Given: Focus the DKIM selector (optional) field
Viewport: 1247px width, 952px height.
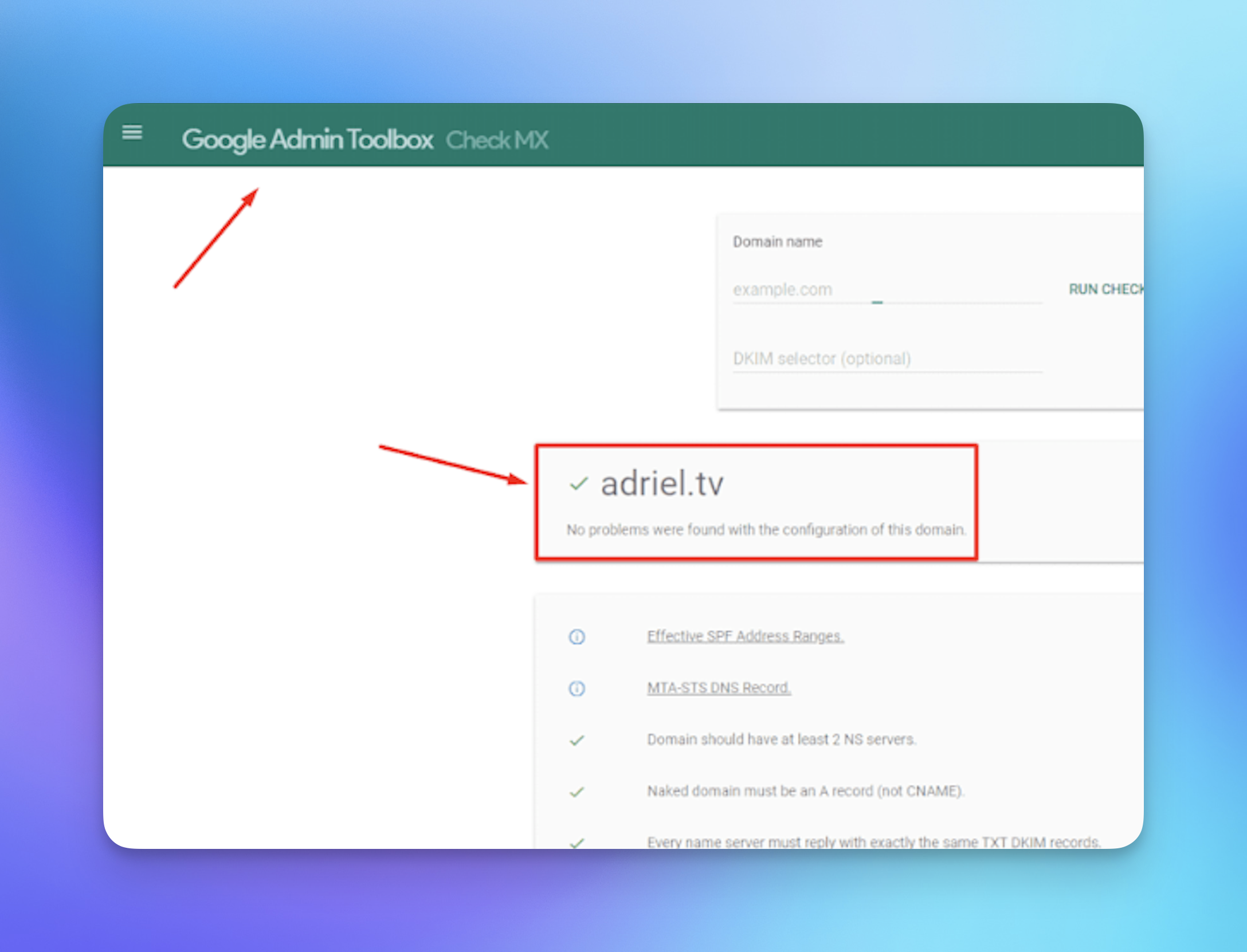Looking at the screenshot, I should (x=887, y=359).
